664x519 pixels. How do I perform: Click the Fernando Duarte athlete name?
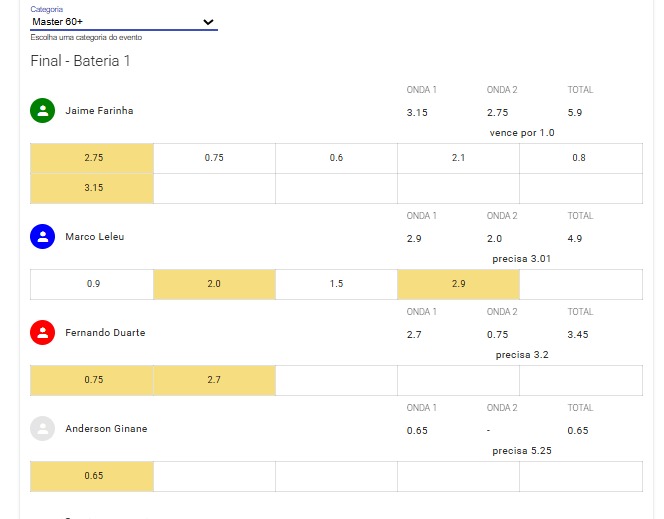click(105, 333)
